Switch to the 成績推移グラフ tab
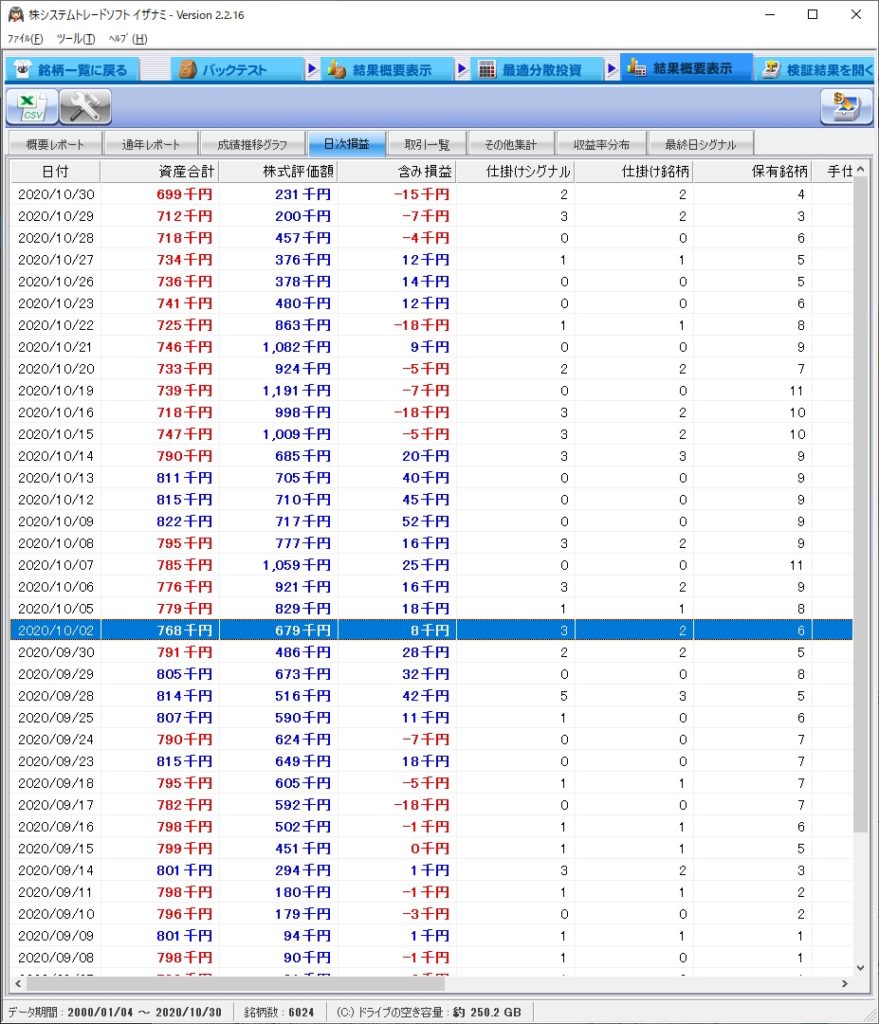This screenshot has height=1024, width=879. click(251, 144)
